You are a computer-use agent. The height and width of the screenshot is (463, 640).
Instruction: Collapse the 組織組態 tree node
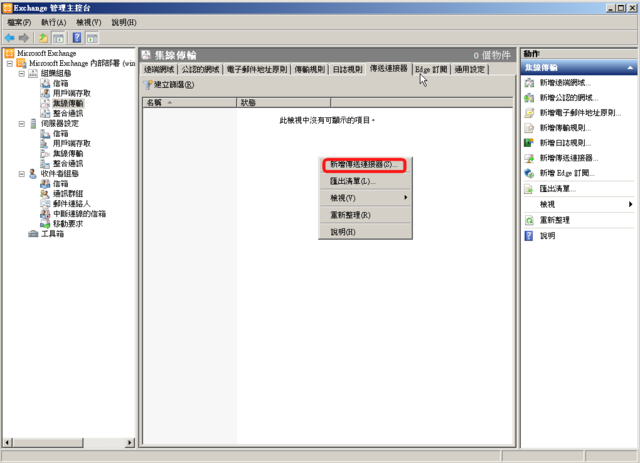tap(22, 73)
